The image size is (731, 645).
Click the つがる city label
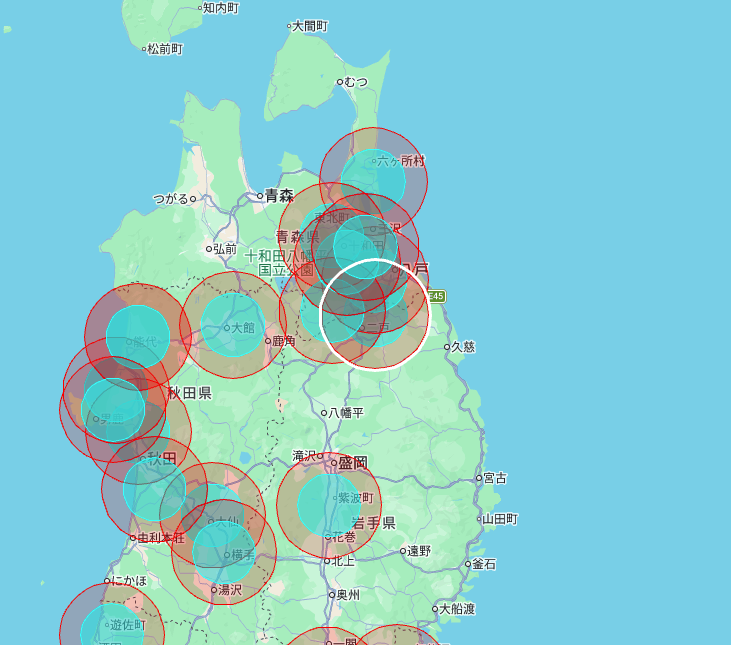click(x=171, y=199)
